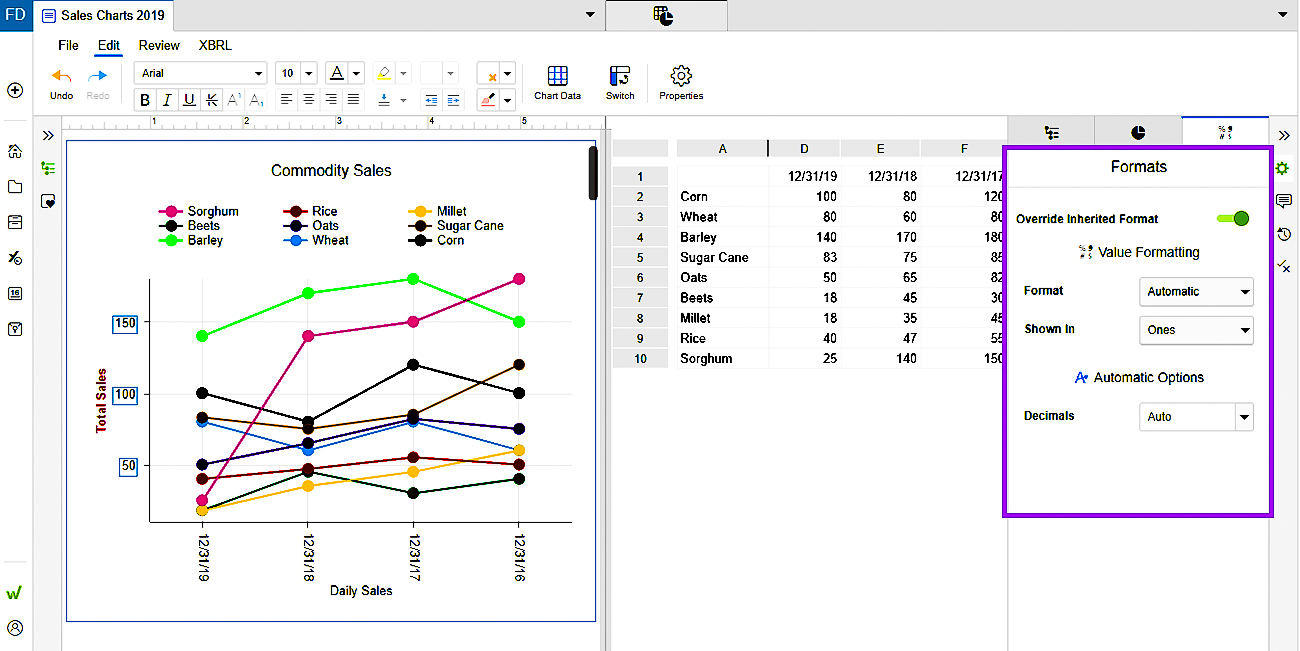Switch to the pie chart properties tab
Image resolution: width=1300 pixels, height=651 pixels.
click(1138, 132)
